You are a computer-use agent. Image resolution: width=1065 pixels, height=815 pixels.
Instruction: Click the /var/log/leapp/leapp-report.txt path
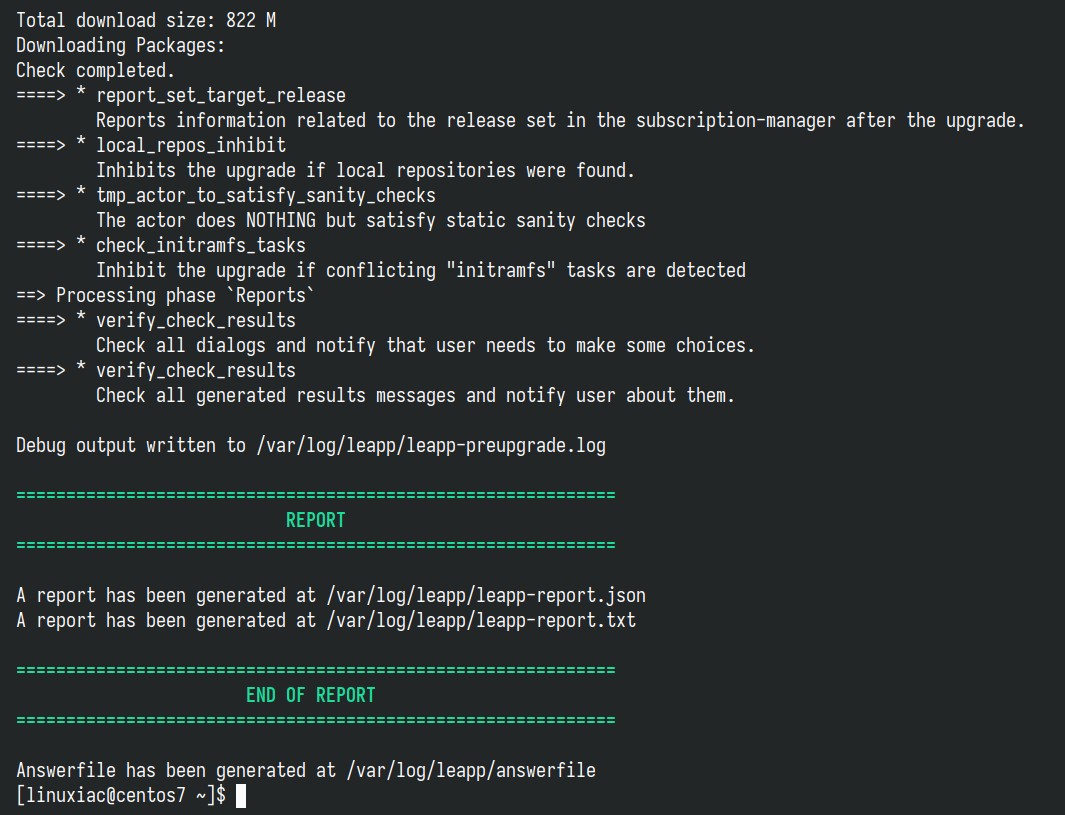(482, 621)
